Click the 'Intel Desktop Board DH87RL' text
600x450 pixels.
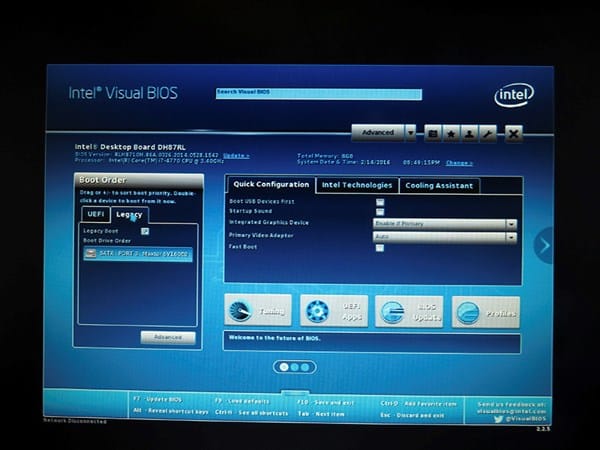[x=130, y=147]
